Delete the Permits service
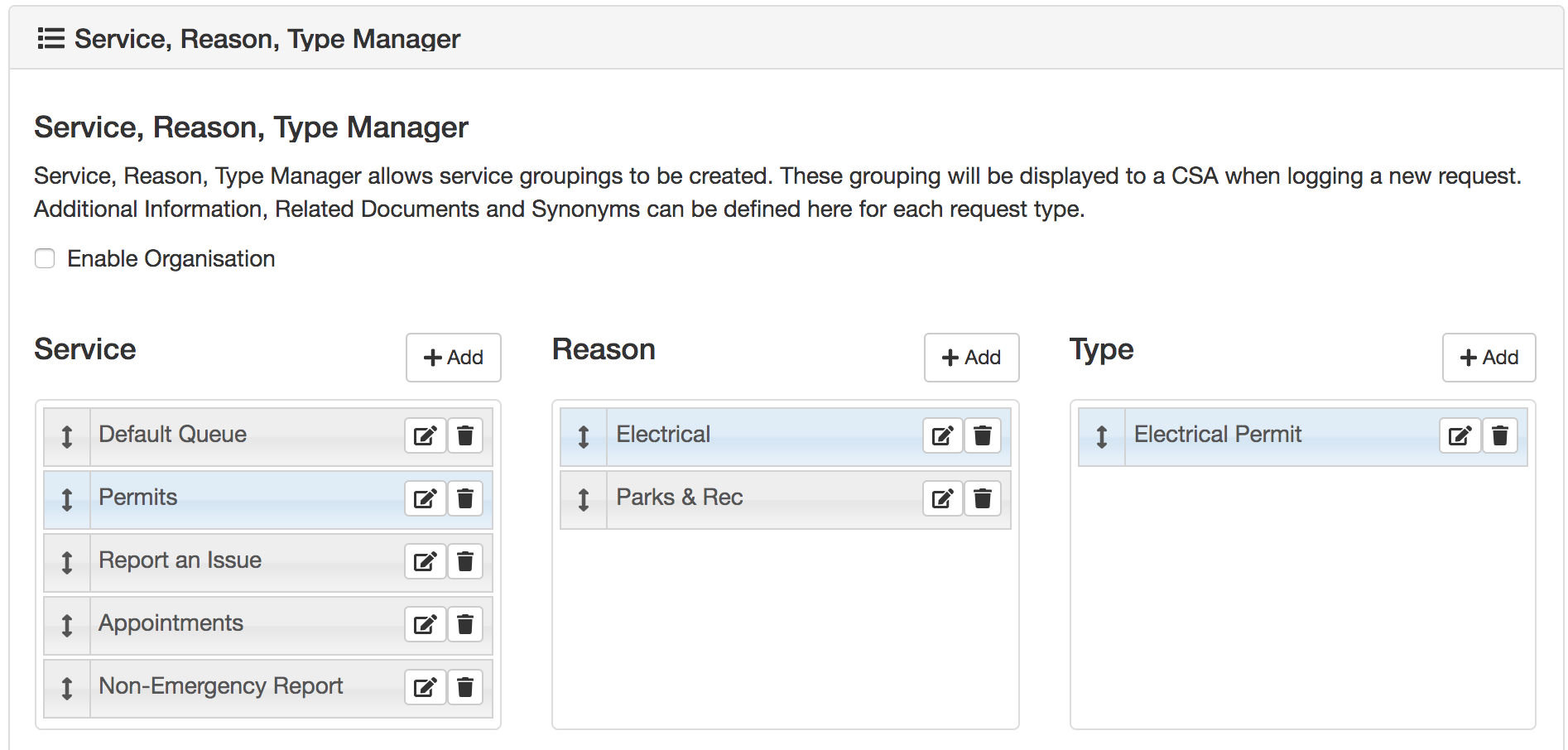Viewport: 1568px width, 750px height. tap(465, 498)
